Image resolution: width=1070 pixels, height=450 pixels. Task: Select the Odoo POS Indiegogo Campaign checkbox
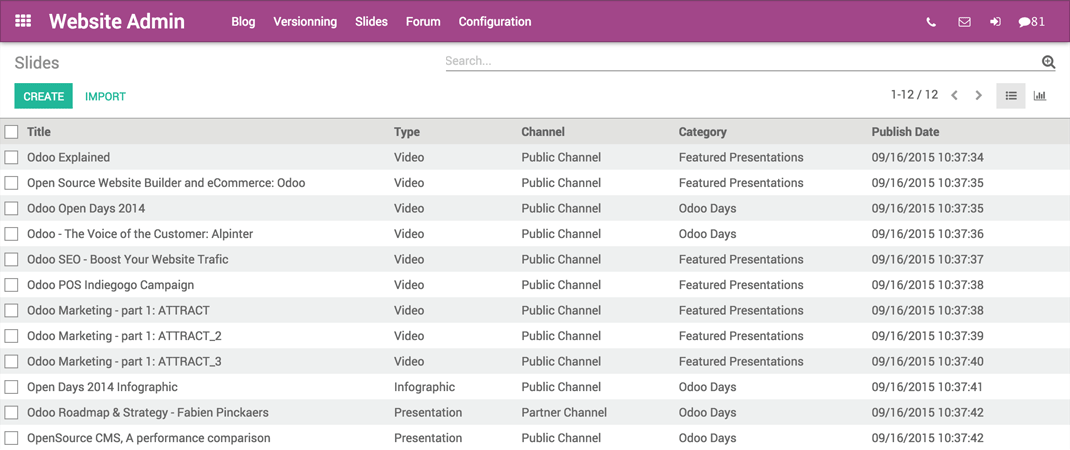[x=11, y=285]
